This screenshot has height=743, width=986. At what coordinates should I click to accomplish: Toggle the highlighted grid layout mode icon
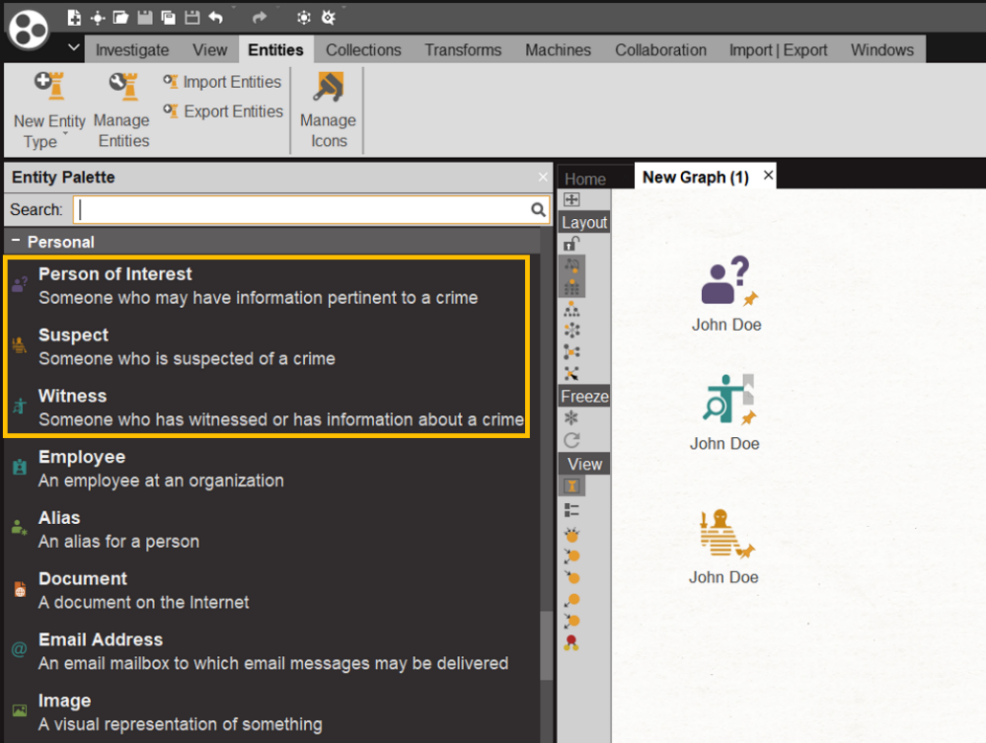[572, 287]
